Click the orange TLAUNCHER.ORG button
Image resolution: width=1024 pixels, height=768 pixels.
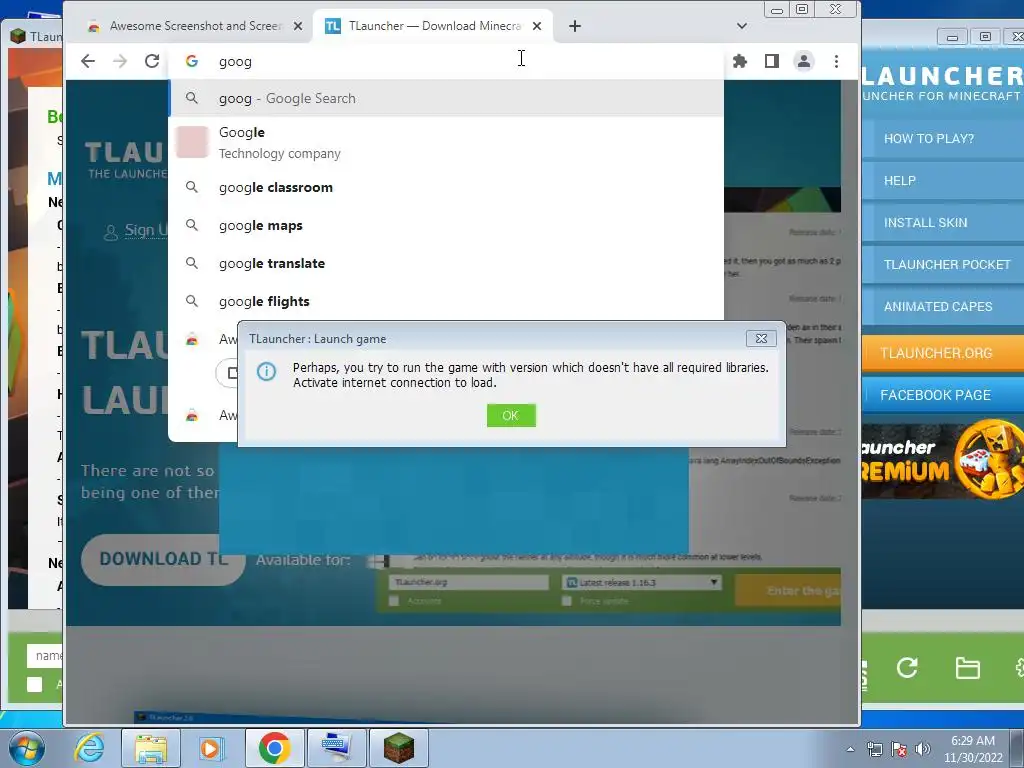pos(943,353)
